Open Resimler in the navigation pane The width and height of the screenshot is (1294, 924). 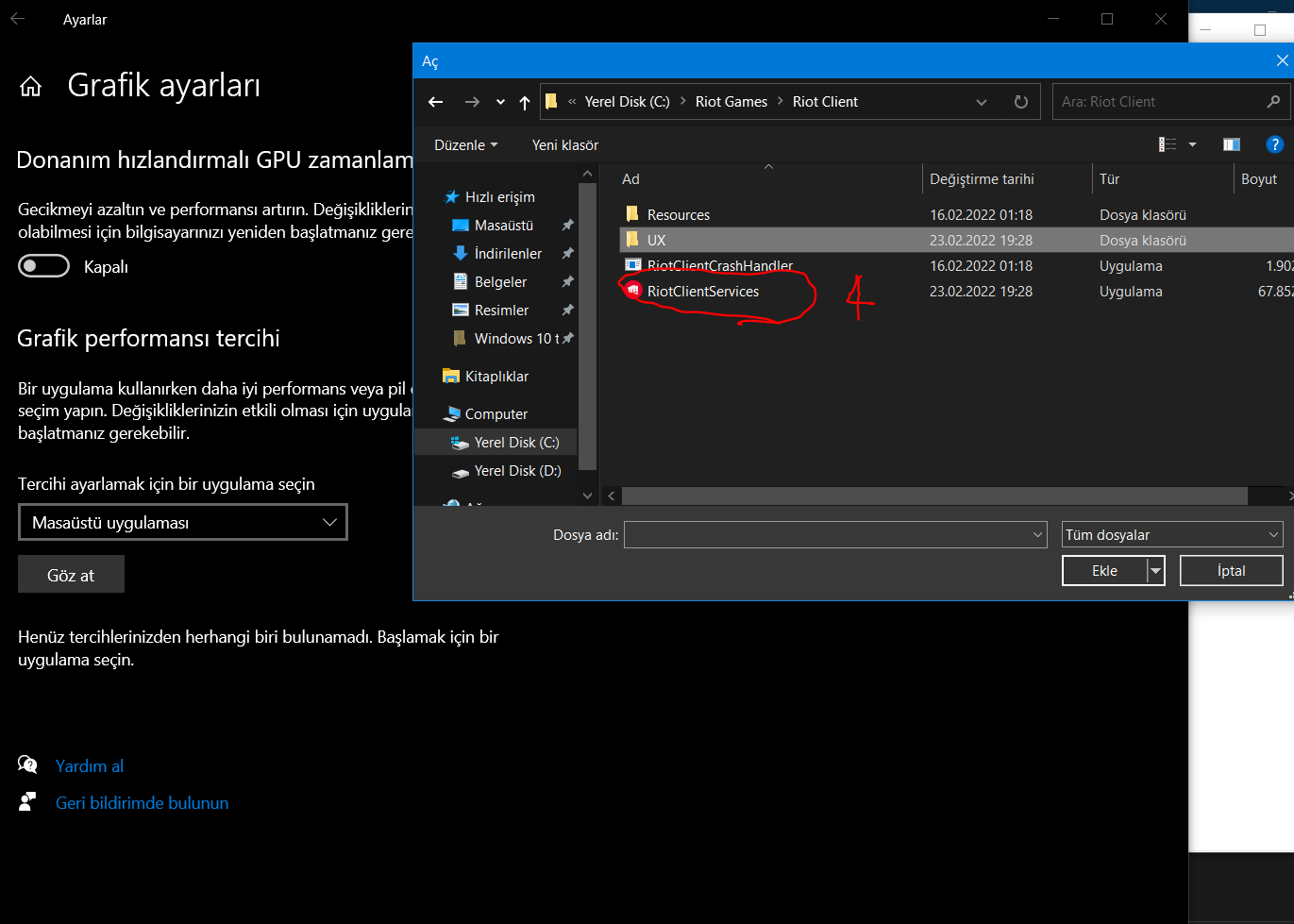501,311
